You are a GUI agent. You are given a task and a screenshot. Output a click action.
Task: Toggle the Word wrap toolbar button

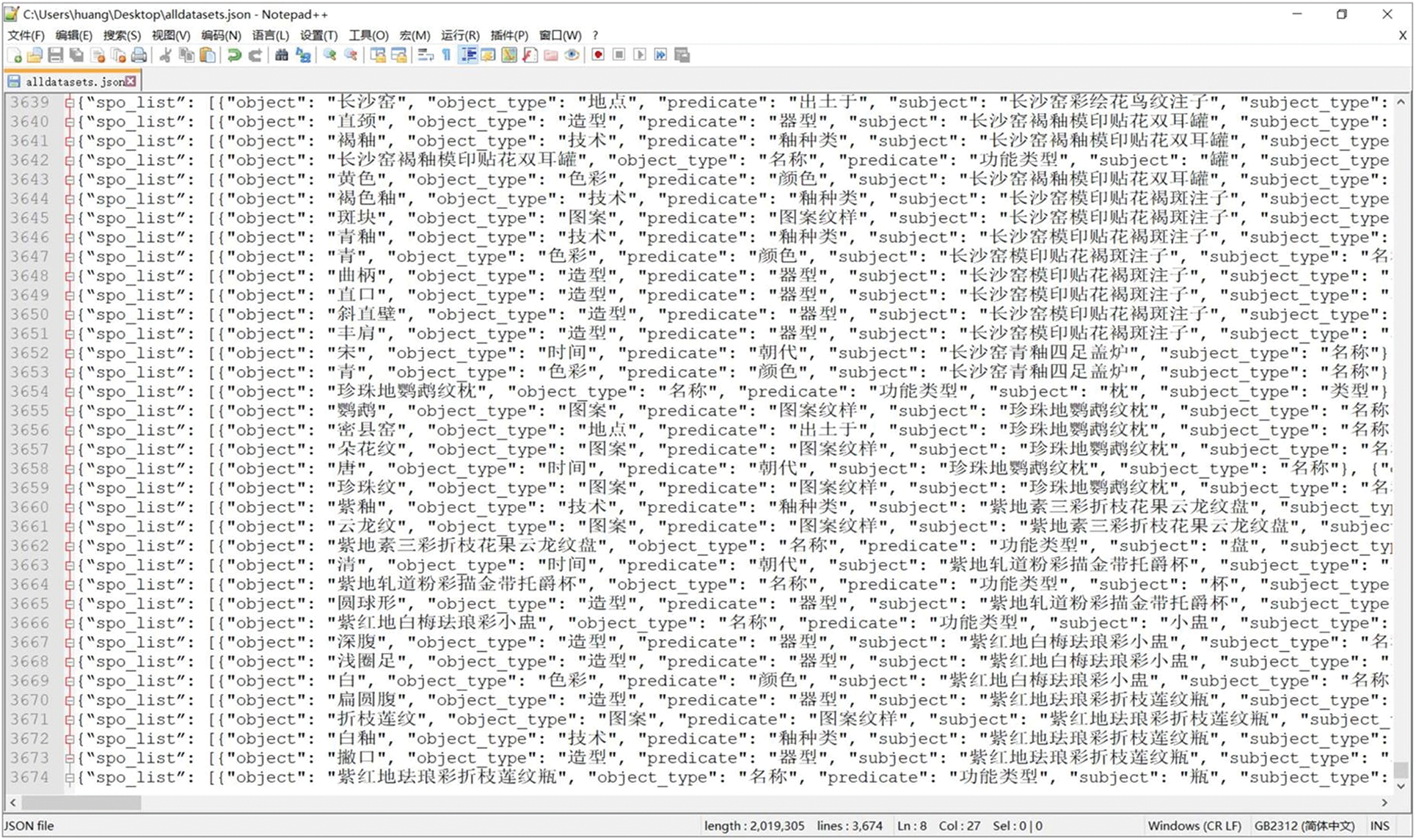(x=426, y=55)
